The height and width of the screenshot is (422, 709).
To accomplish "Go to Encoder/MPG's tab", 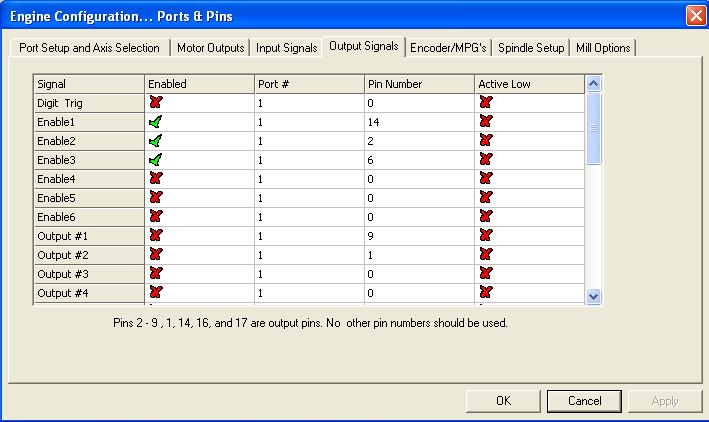I will [449, 48].
